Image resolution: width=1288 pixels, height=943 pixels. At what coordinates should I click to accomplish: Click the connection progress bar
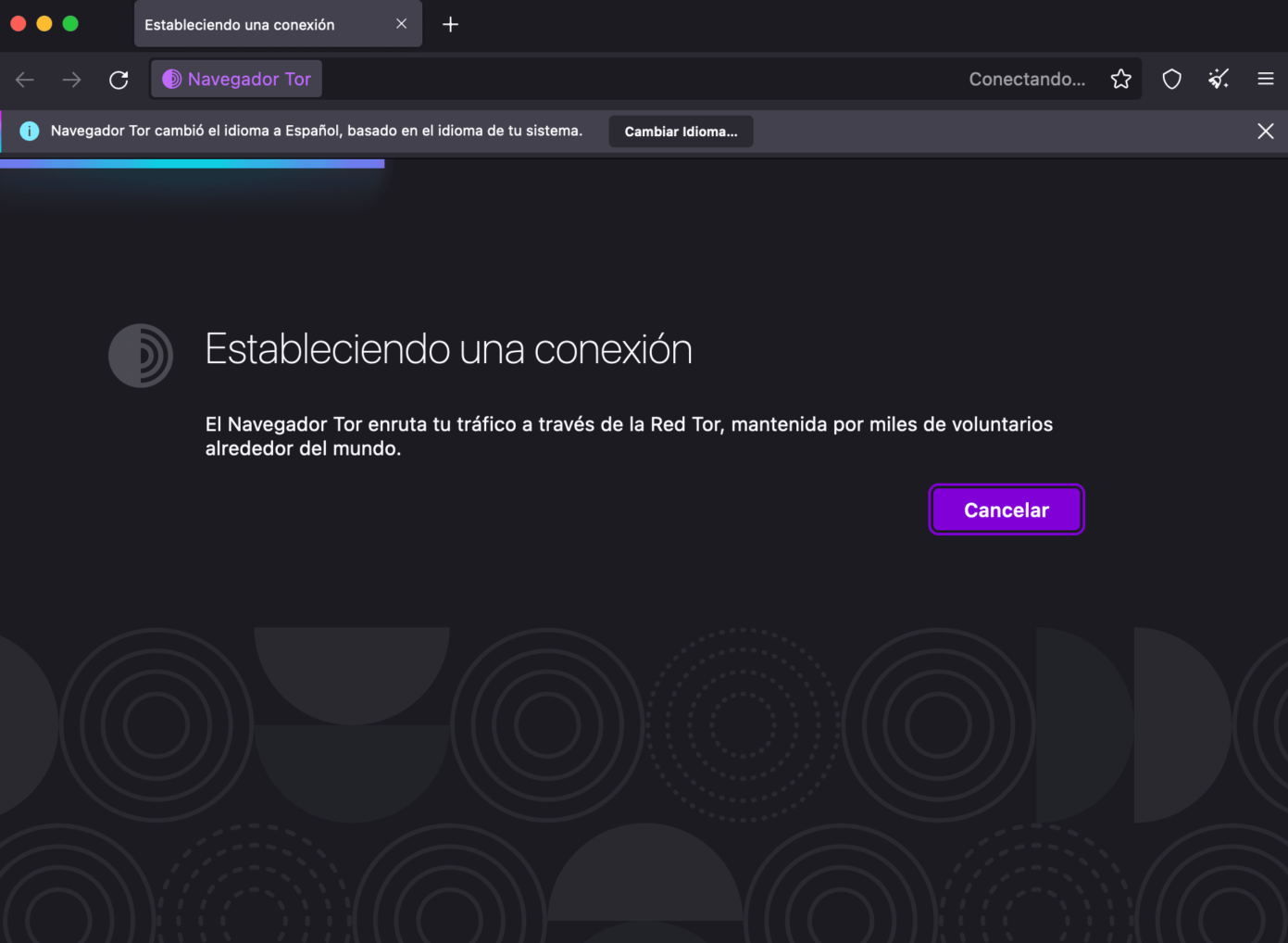(192, 164)
